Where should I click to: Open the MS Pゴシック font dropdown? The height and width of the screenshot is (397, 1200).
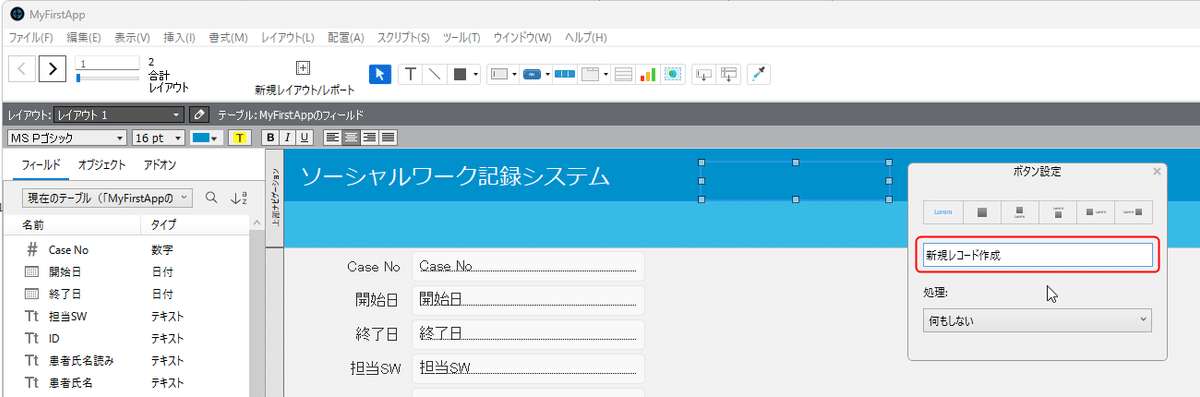68,137
